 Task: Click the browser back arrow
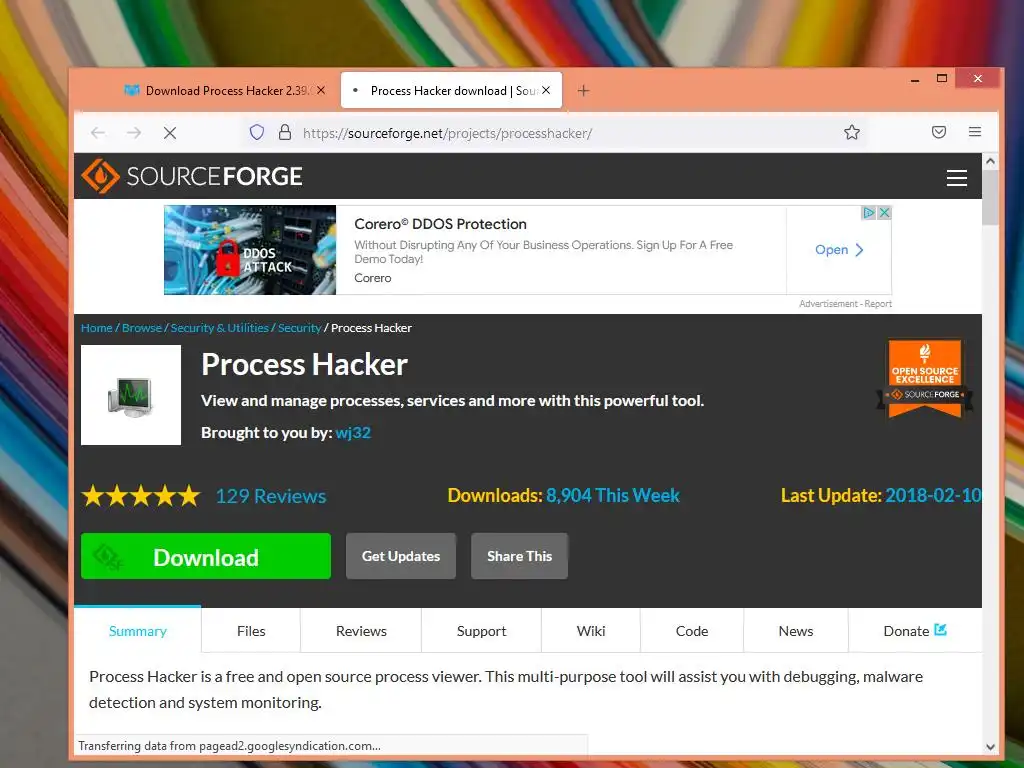[98, 133]
